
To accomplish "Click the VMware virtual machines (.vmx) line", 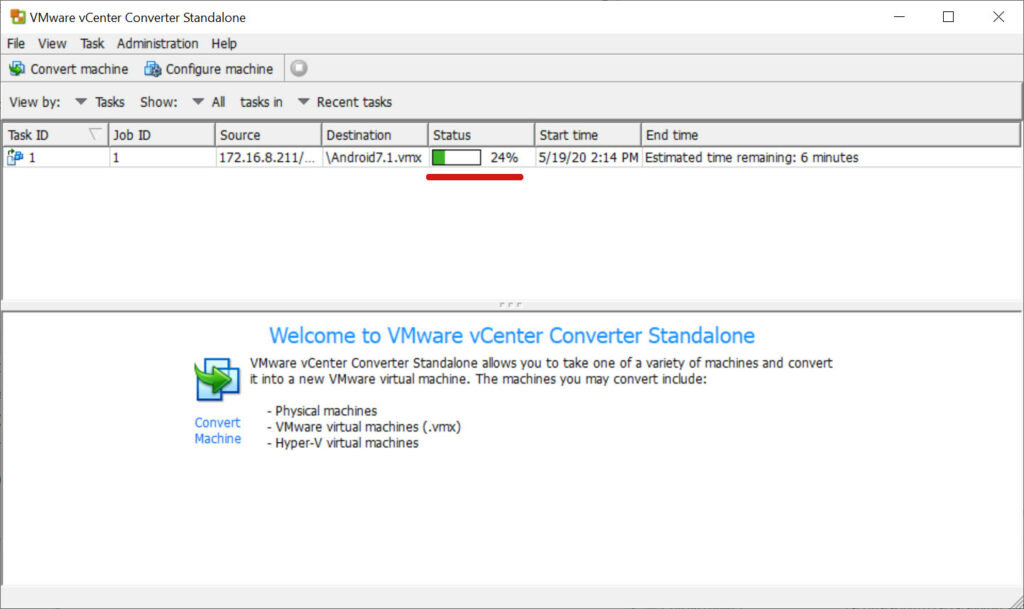I will pos(364,427).
